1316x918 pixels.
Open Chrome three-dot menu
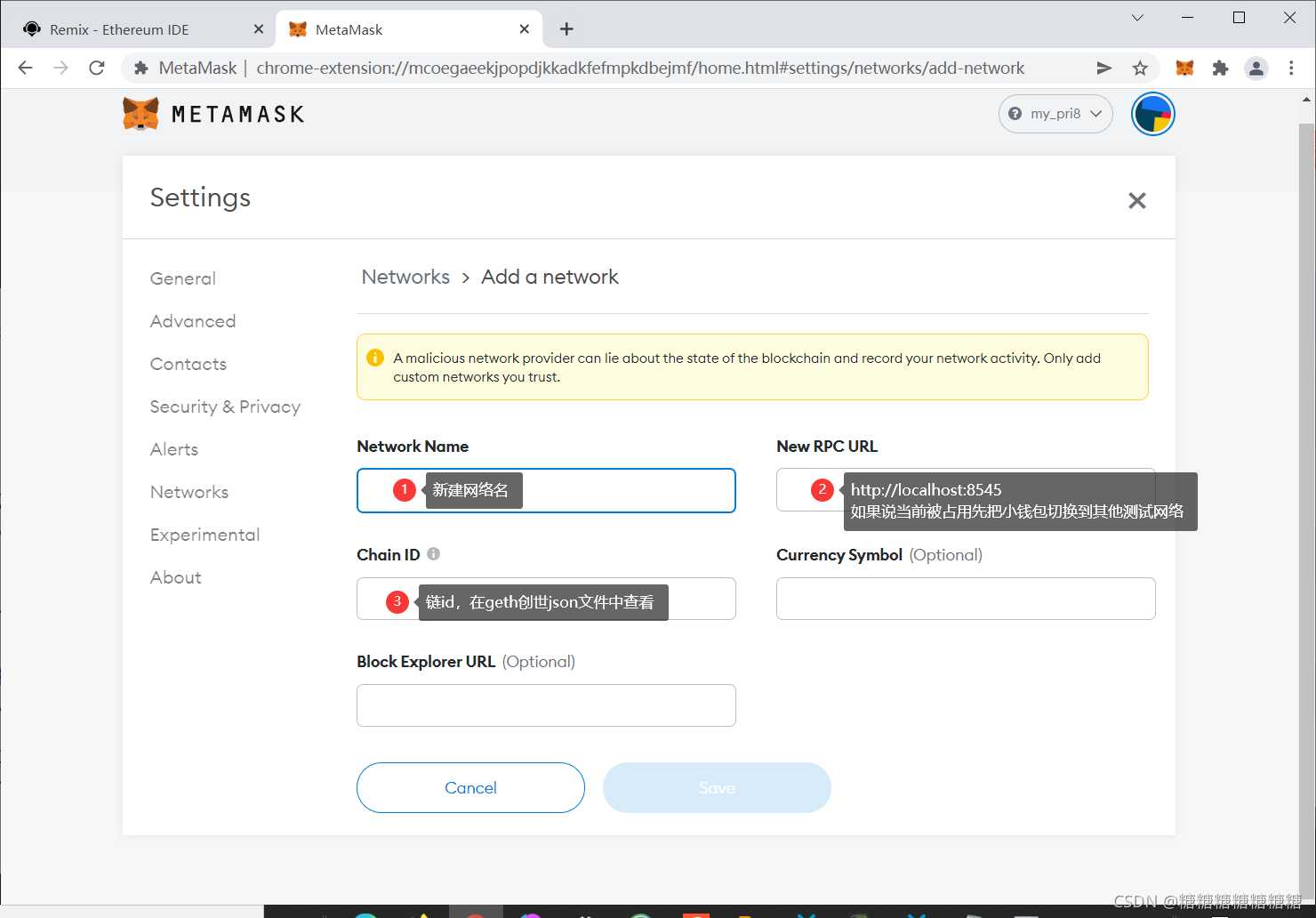[x=1291, y=68]
